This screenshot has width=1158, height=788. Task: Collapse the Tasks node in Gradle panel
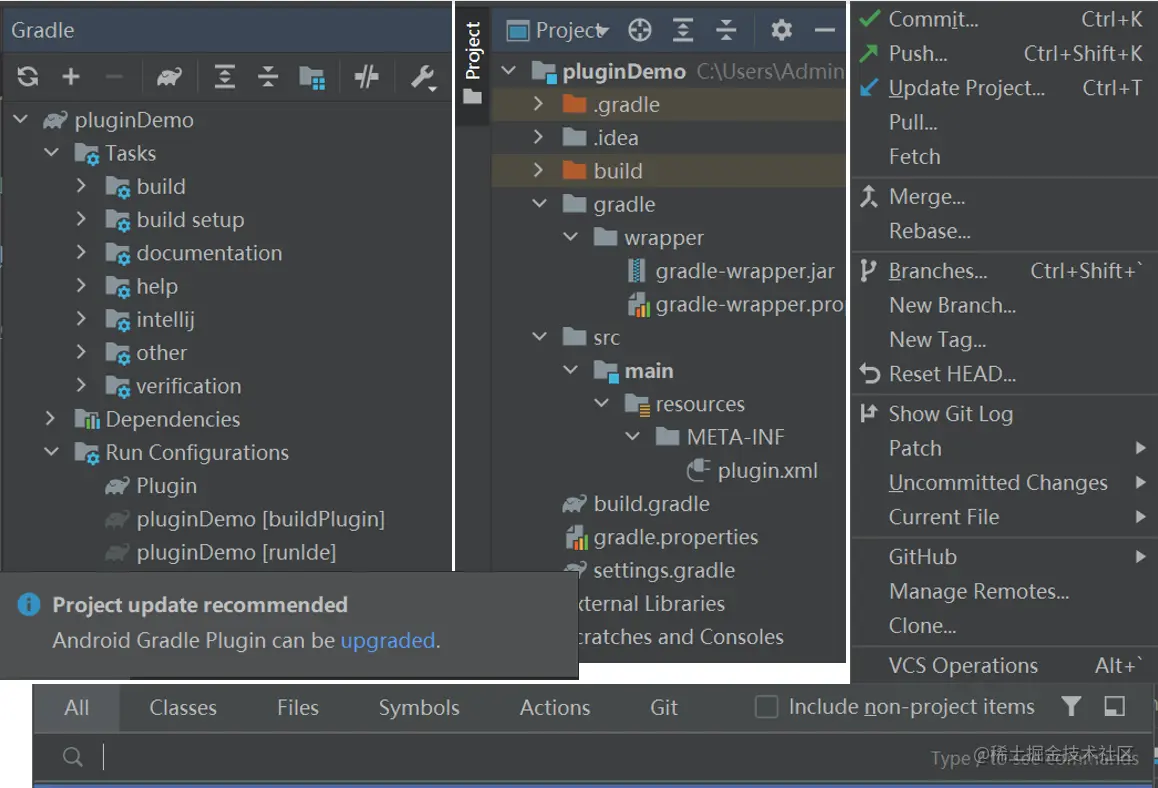51,152
